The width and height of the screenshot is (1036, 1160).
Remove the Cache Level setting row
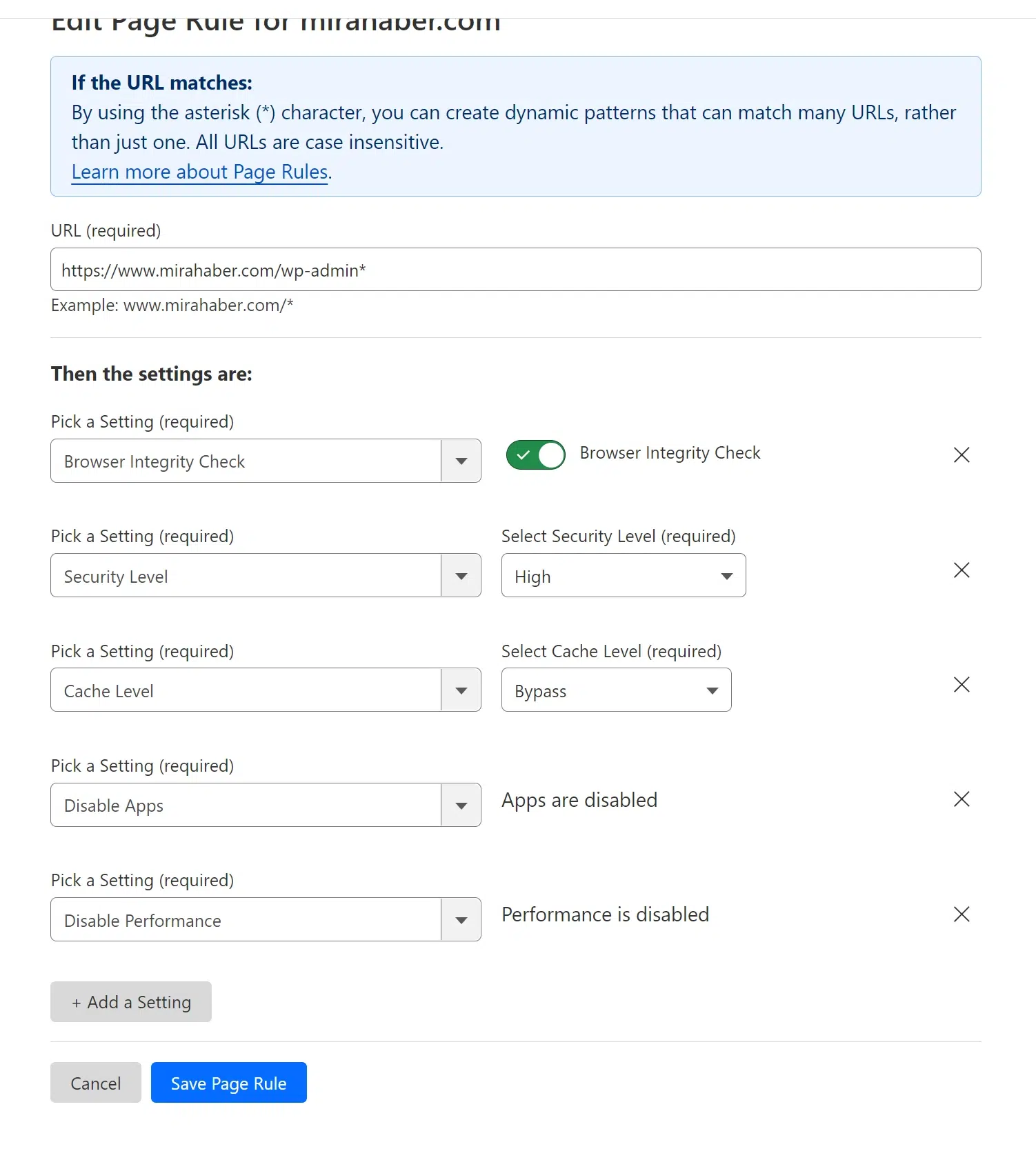pos(962,685)
